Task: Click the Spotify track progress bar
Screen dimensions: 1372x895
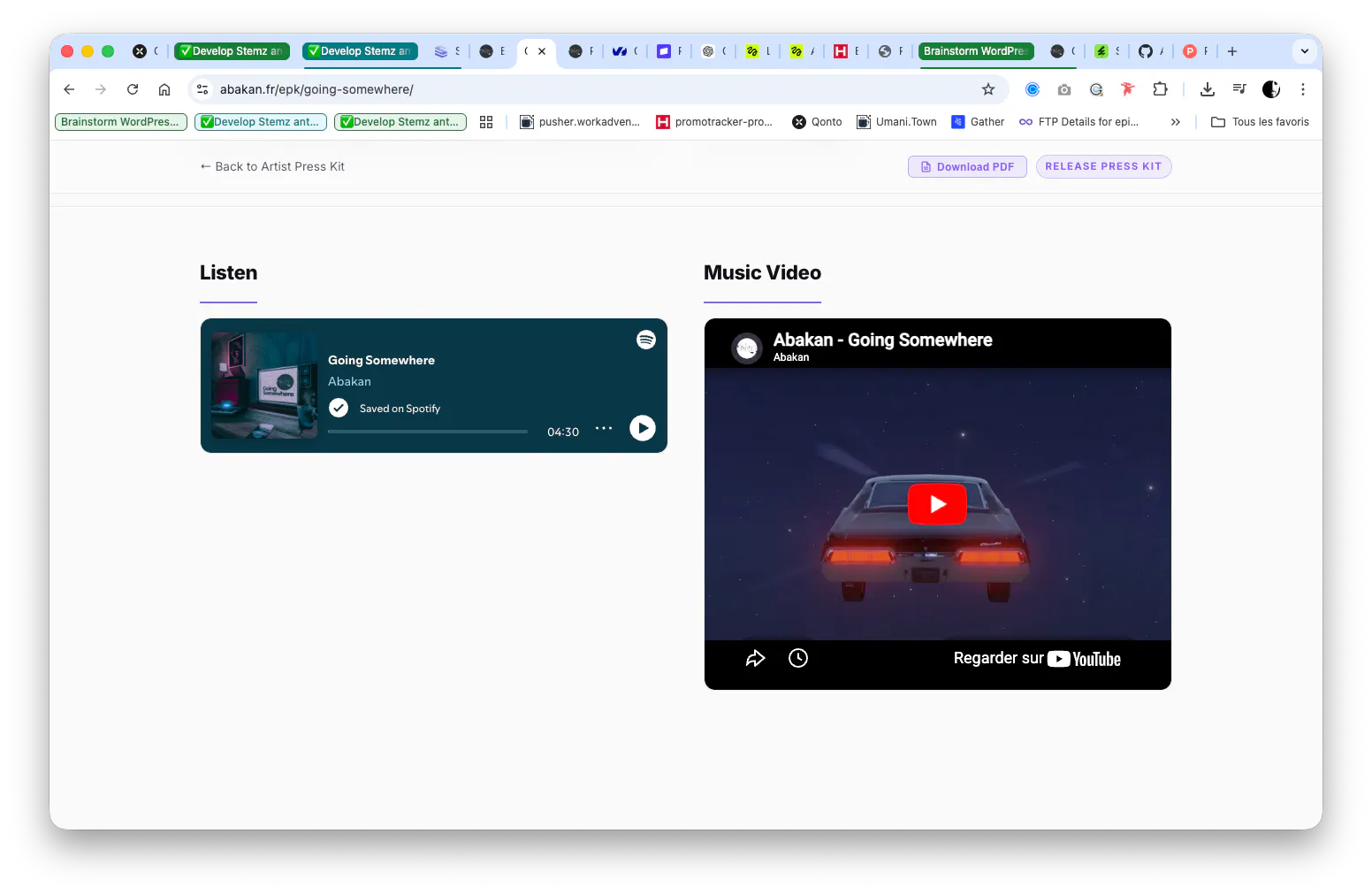Action: point(428,432)
